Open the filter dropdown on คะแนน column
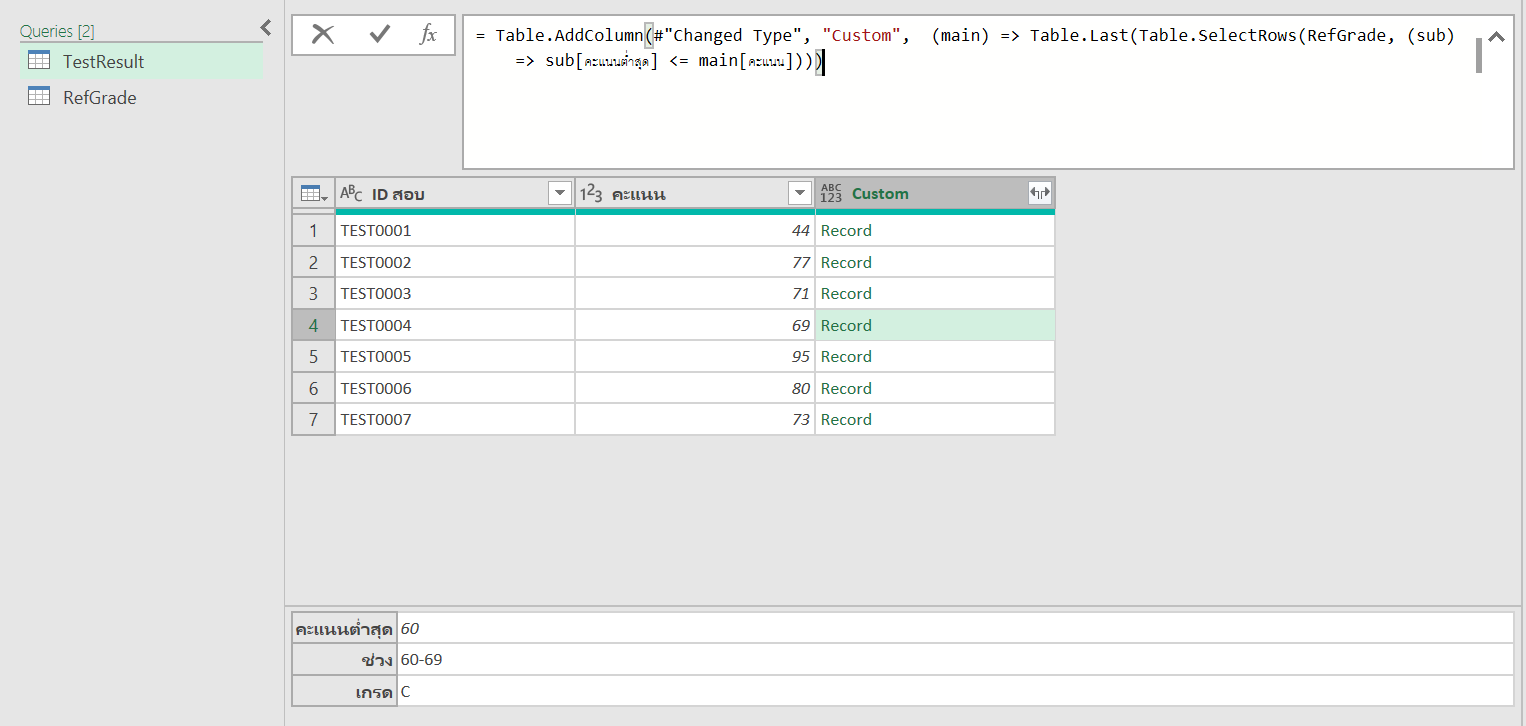 coord(799,193)
